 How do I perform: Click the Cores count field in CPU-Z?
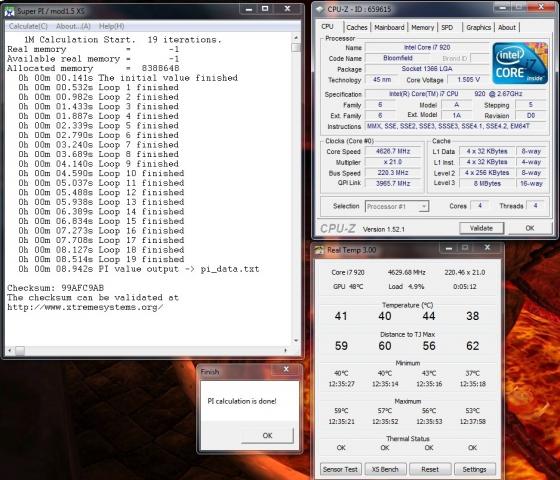pyautogui.click(x=480, y=206)
